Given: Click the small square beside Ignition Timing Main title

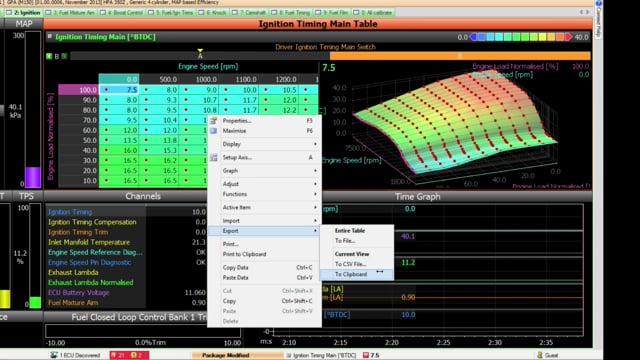Looking at the screenshot, I should coord(49,37).
